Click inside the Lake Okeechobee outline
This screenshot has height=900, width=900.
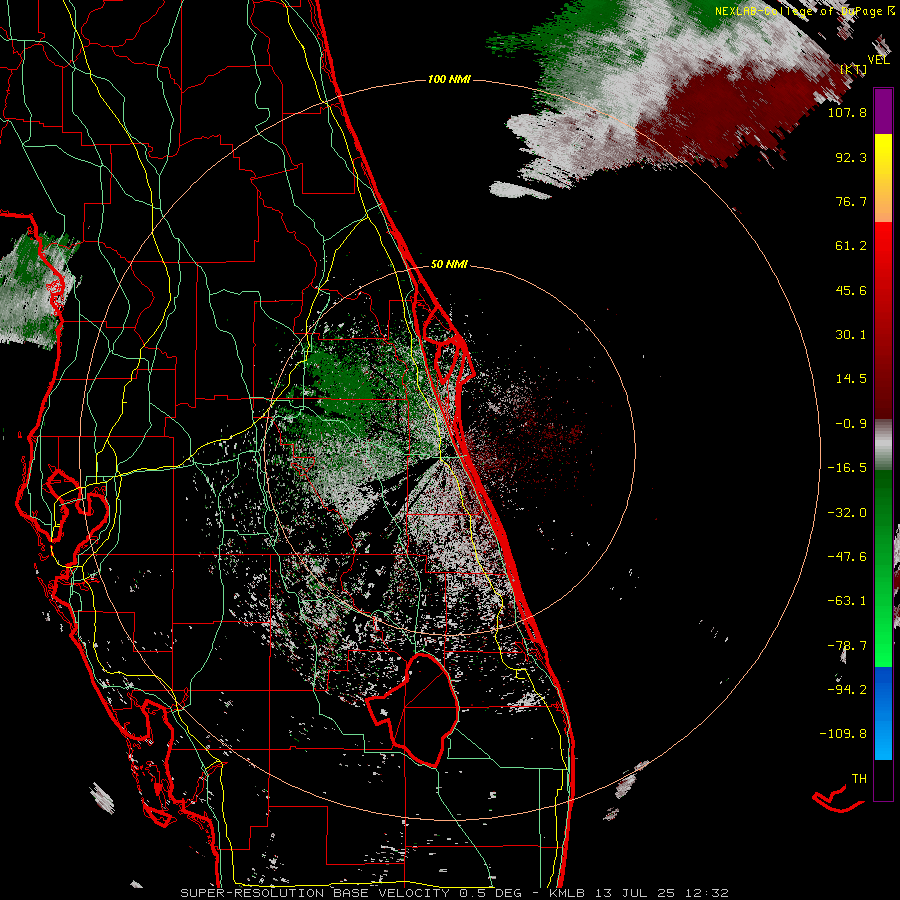pyautogui.click(x=425, y=709)
